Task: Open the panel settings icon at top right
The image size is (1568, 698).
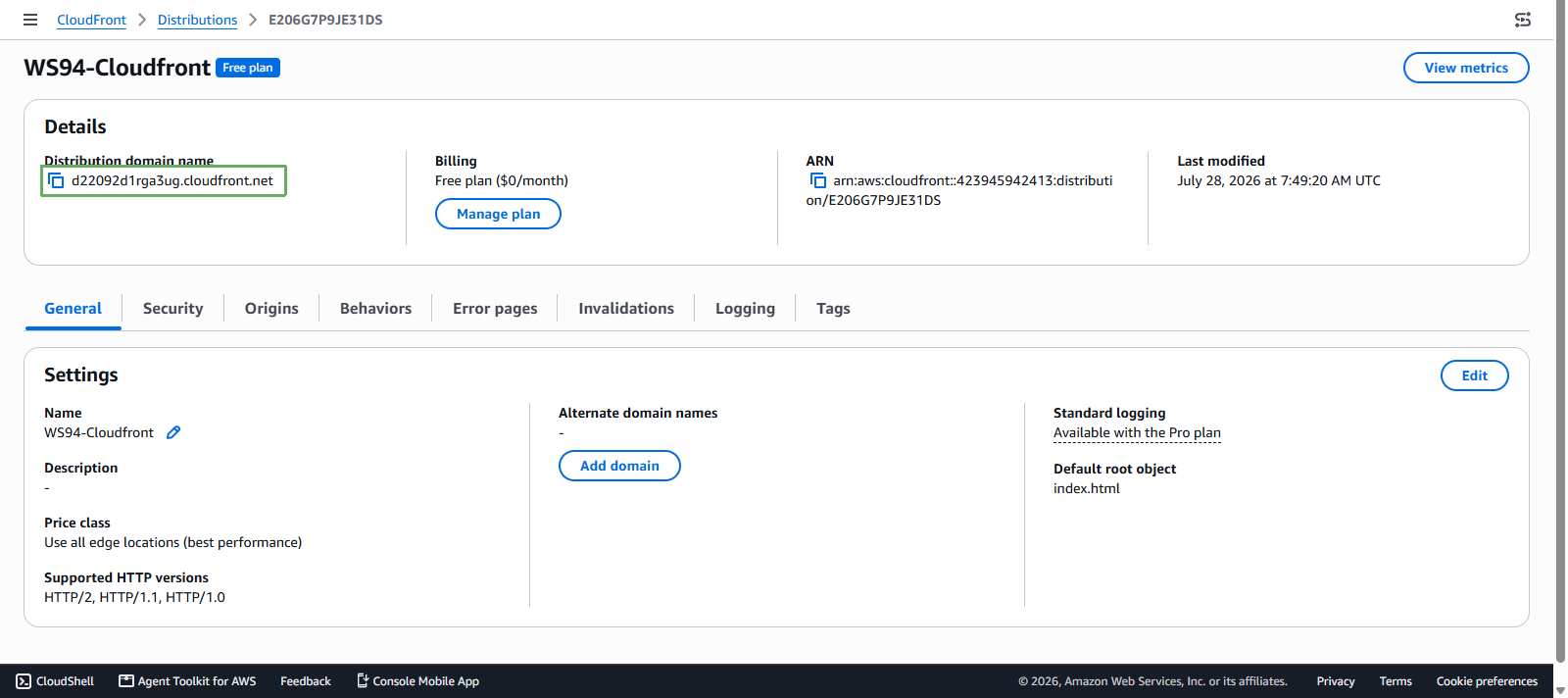Action: (x=1522, y=20)
